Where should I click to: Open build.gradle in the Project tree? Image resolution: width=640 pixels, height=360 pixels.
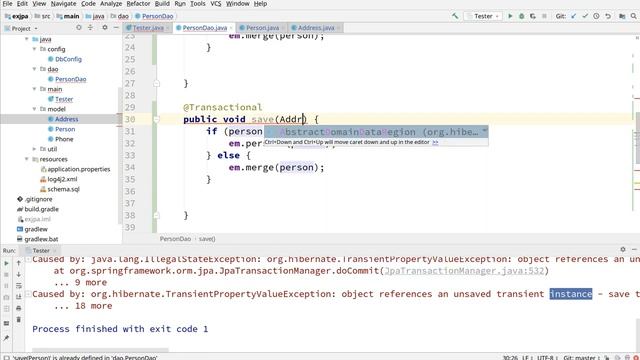pos(41,209)
